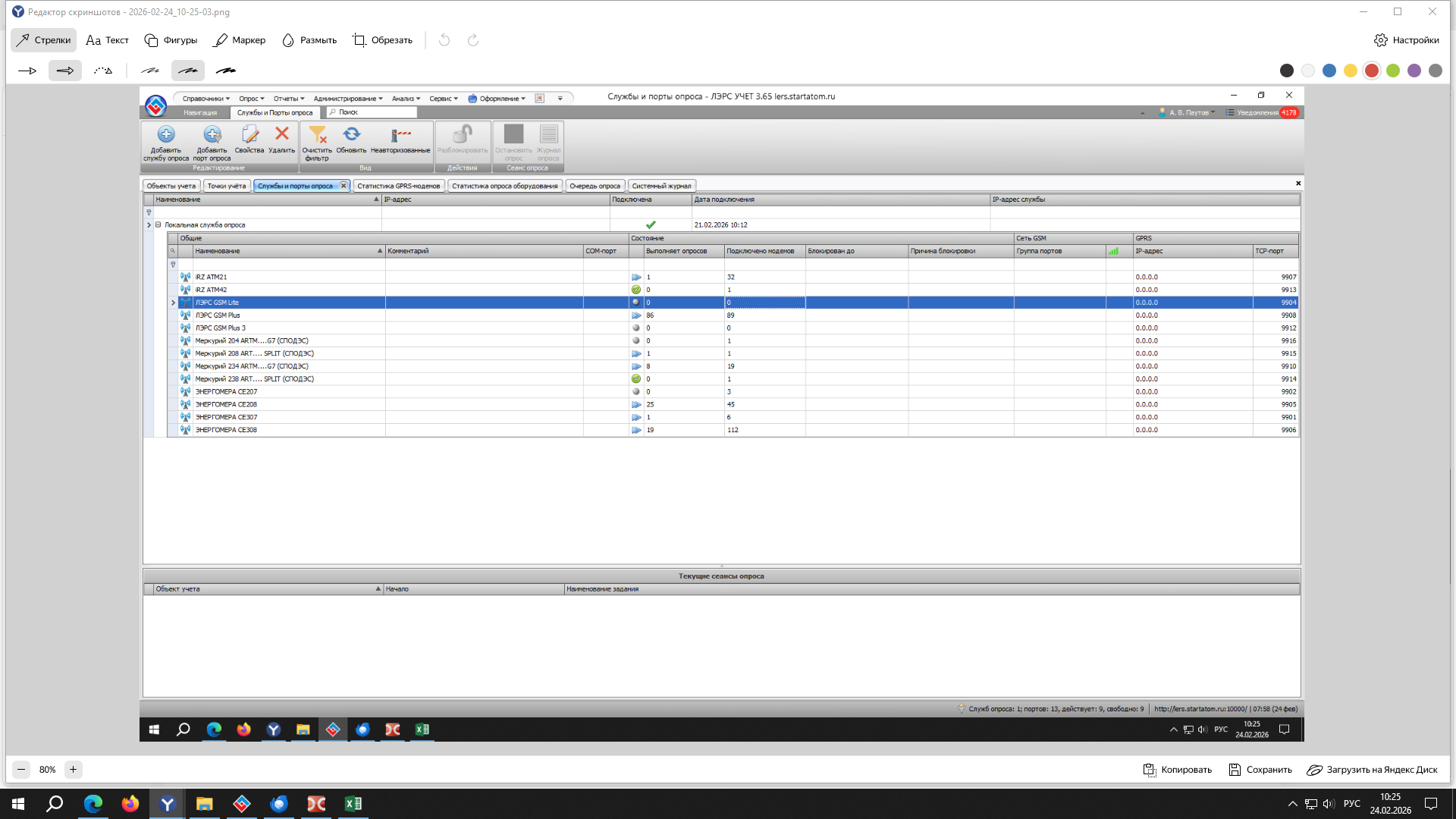This screenshot has height=819, width=1456.
Task: Select the Стрелки arrow tool
Action: 43,40
